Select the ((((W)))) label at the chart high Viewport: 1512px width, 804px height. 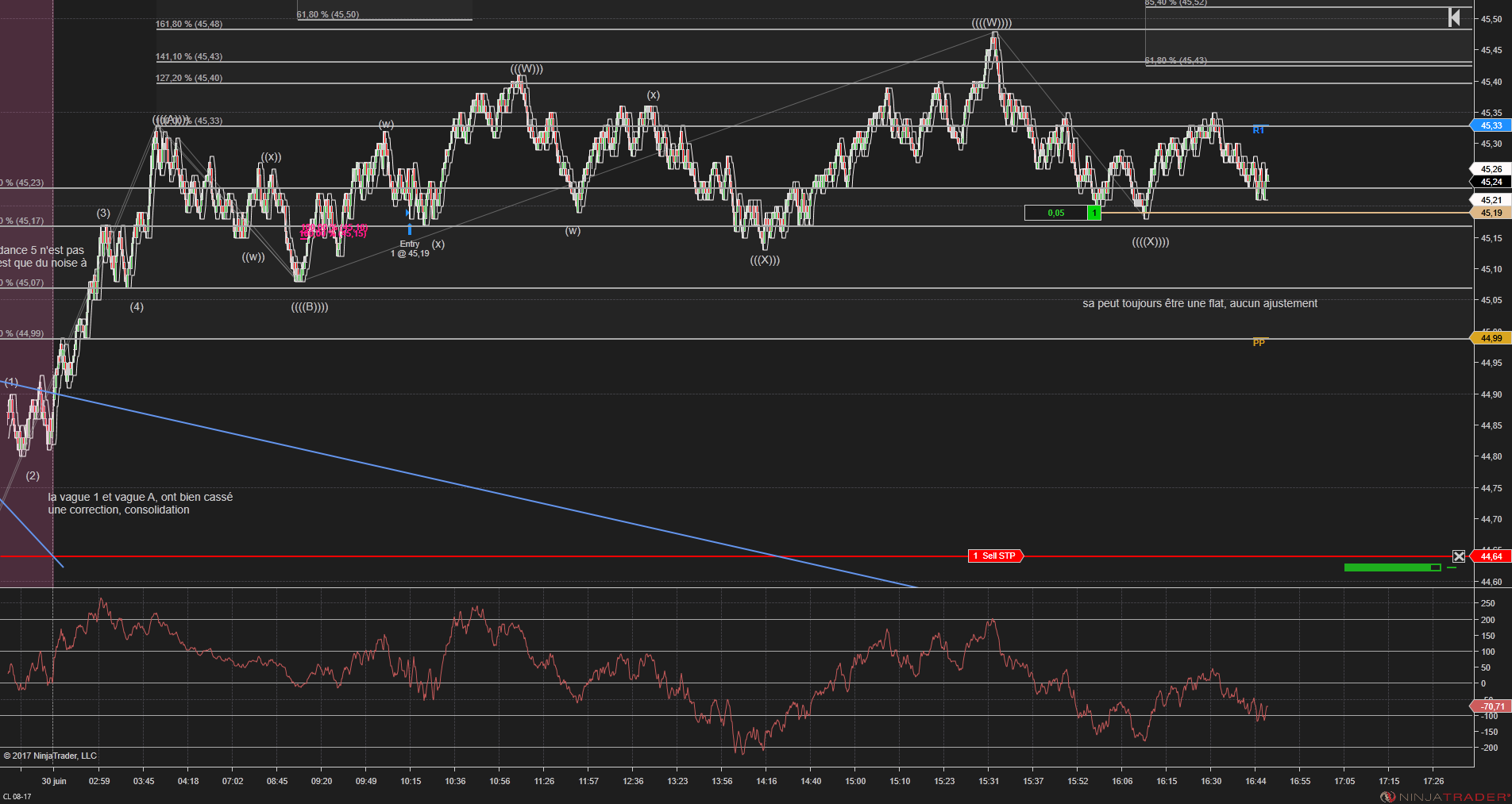tap(992, 23)
